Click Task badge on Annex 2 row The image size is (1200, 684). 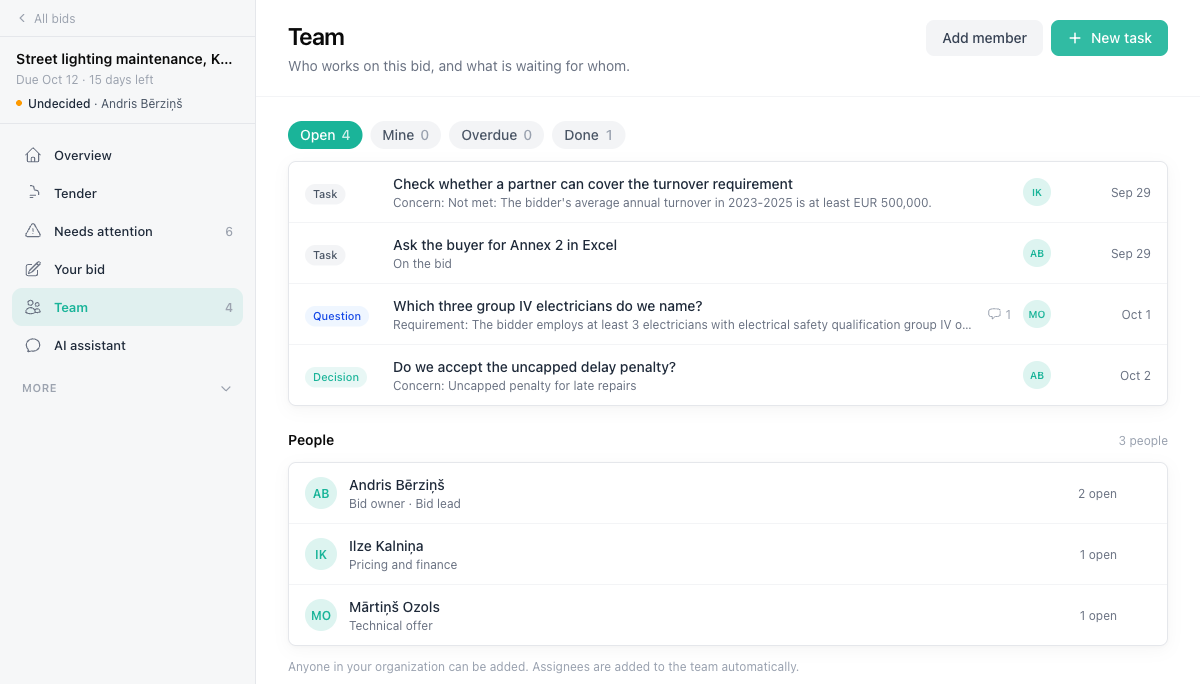tap(325, 255)
